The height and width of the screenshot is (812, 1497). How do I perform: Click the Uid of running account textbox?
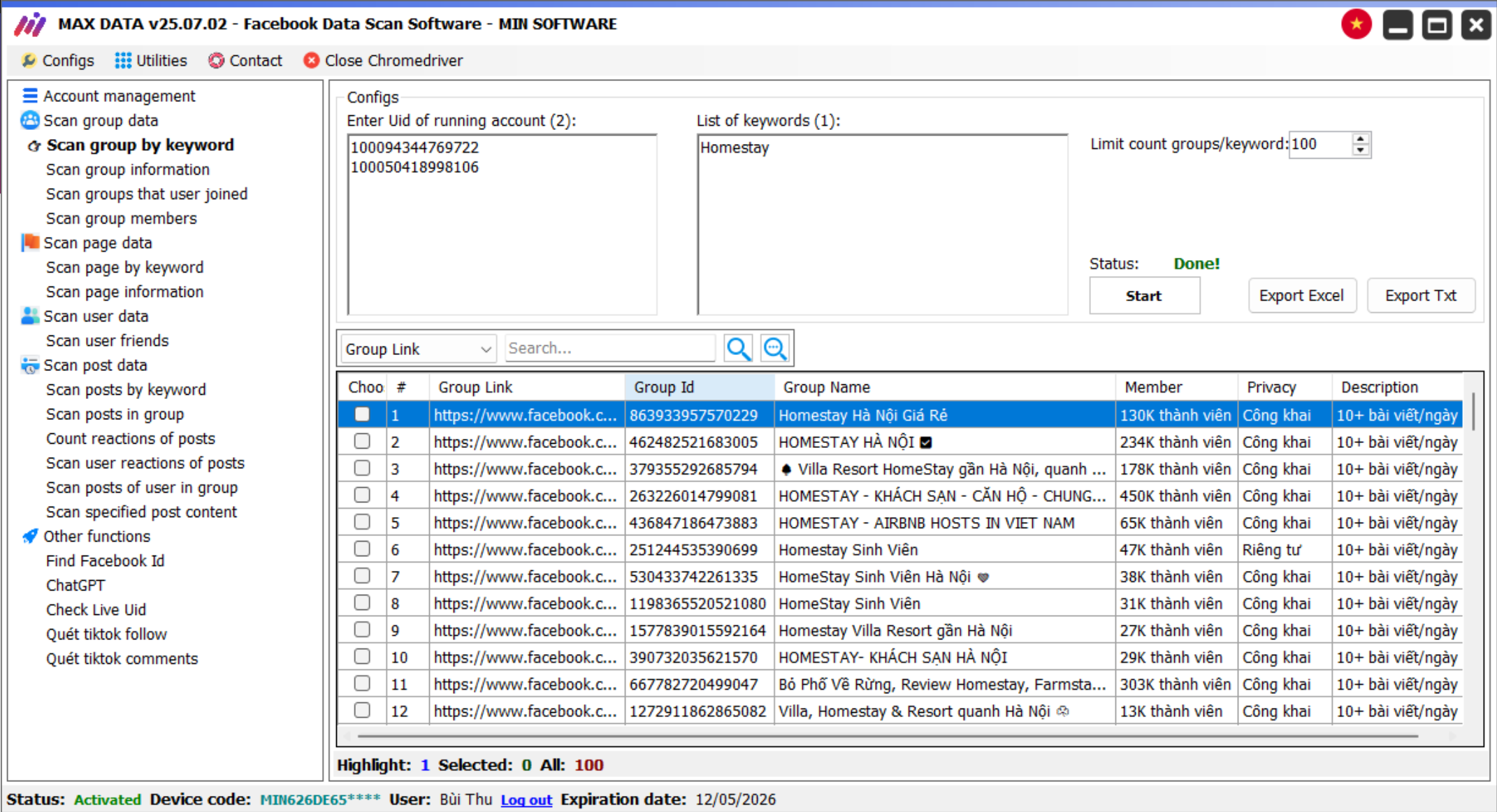click(x=502, y=224)
